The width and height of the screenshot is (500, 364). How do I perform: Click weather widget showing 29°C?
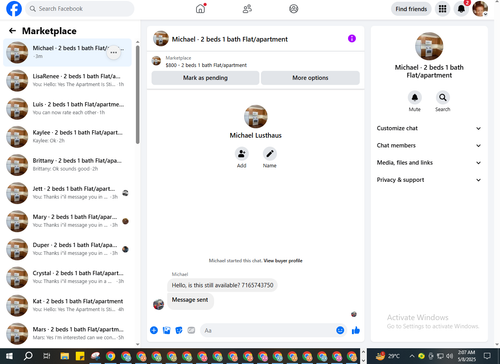pos(388,356)
